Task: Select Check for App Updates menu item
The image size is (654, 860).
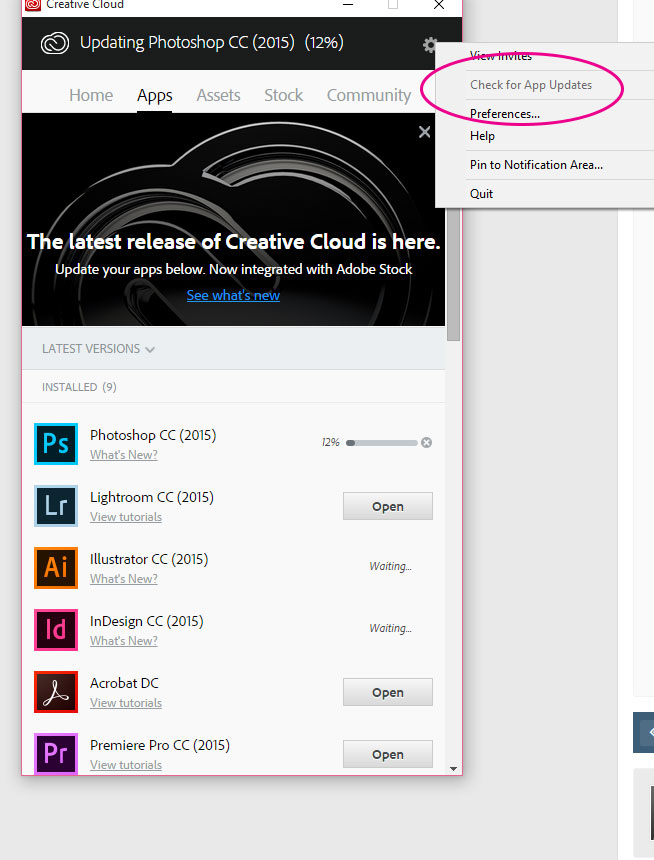Action: tap(531, 85)
